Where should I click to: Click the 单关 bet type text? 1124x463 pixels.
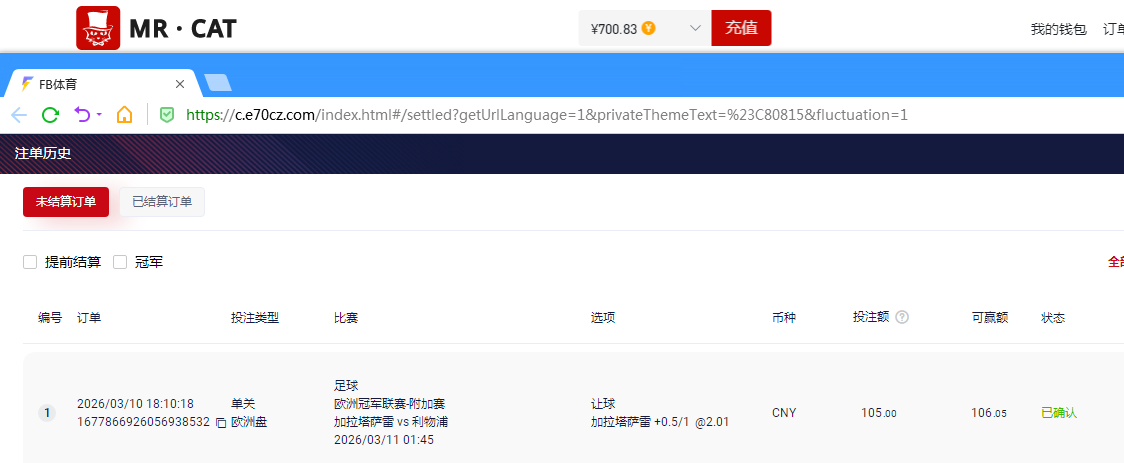coord(243,404)
